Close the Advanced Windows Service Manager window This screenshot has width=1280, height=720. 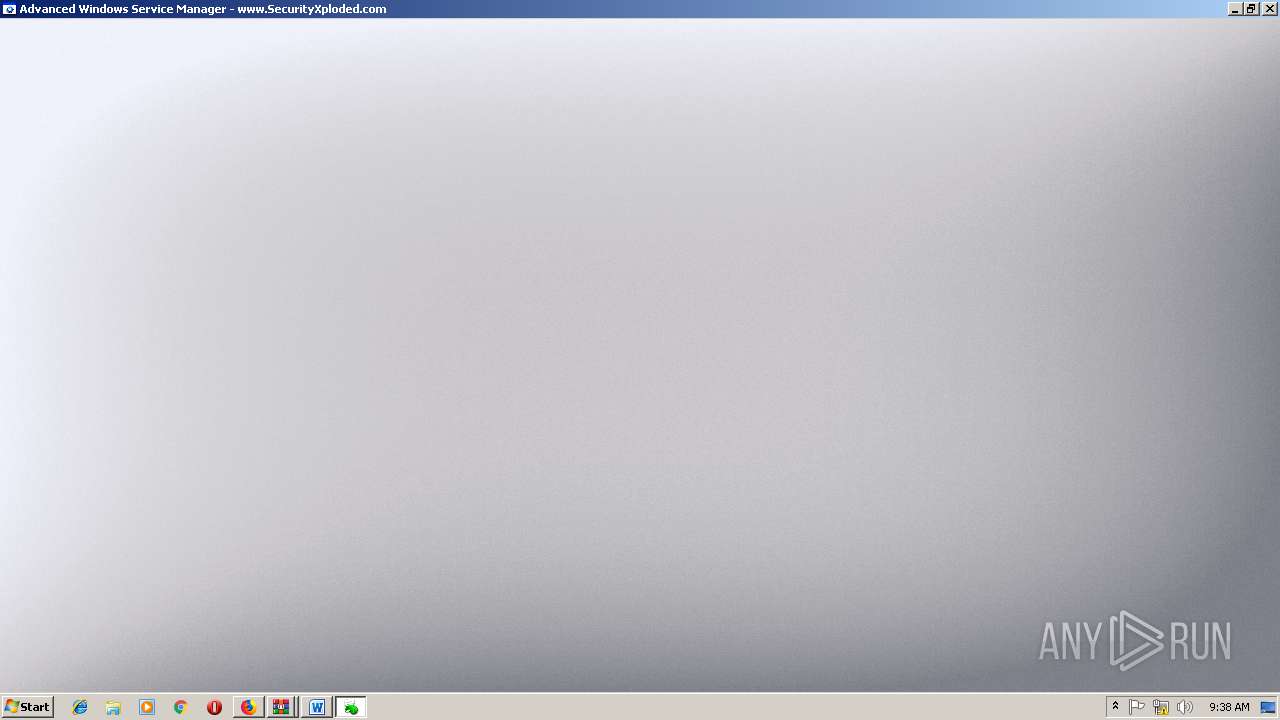coord(1269,9)
